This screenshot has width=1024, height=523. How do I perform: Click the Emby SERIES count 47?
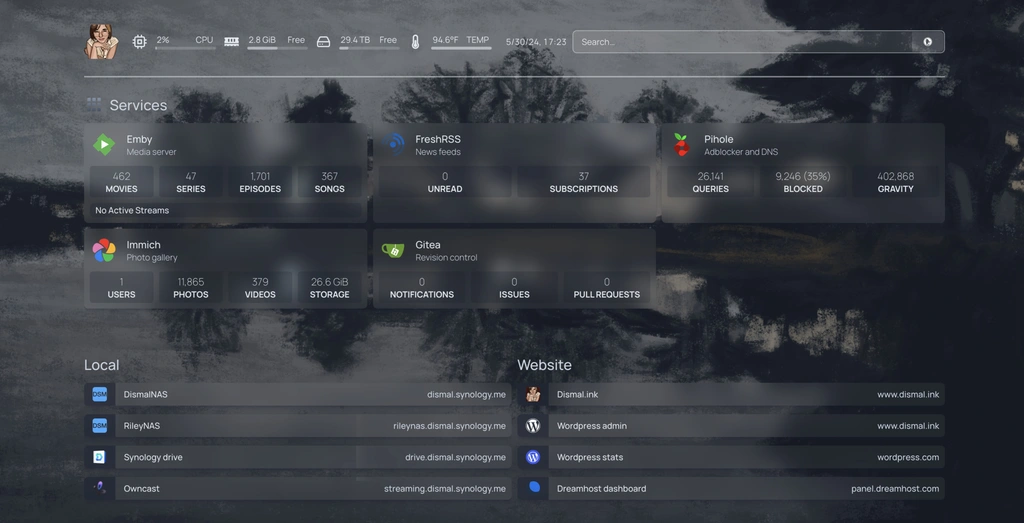coord(191,182)
